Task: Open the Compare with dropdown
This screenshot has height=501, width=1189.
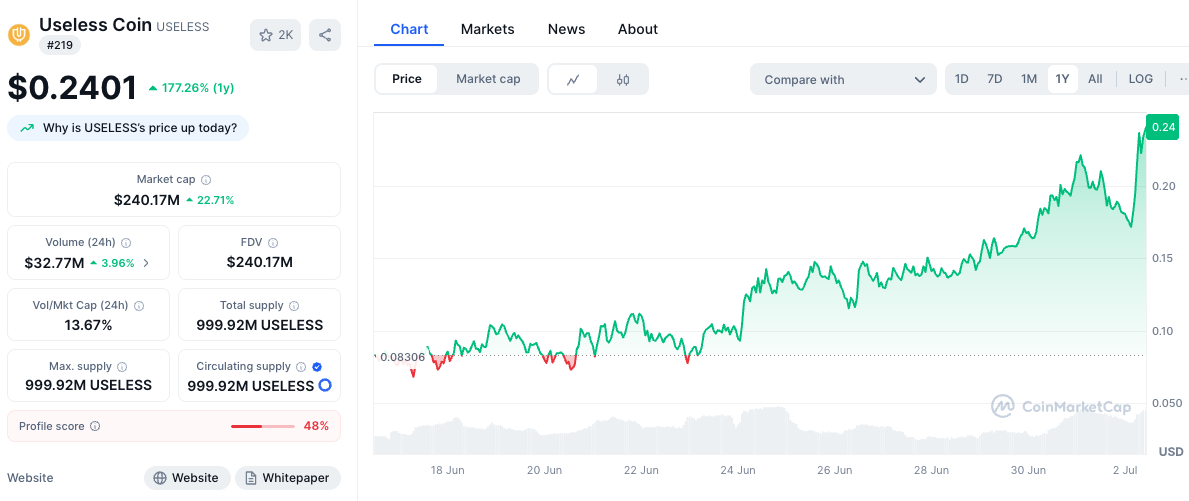Action: point(843,80)
